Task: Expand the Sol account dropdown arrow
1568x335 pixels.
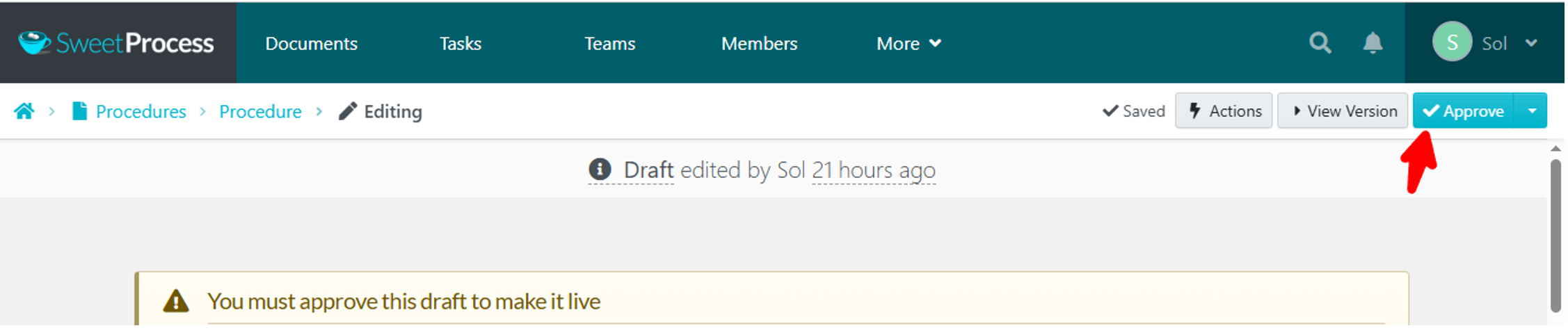Action: (1531, 43)
